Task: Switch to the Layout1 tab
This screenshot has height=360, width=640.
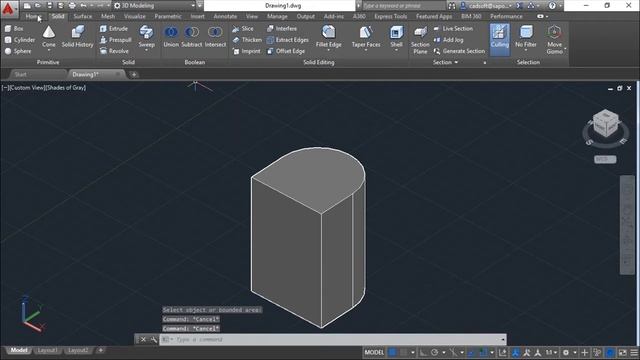Action: point(47,350)
